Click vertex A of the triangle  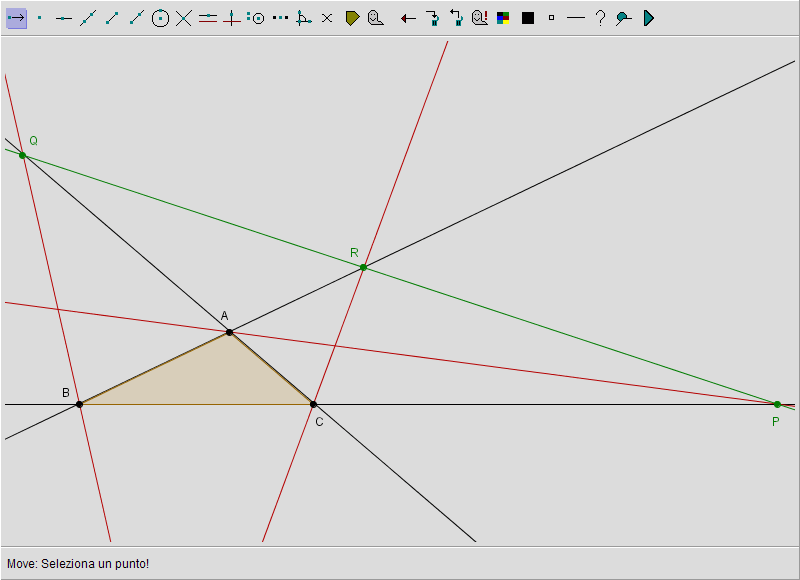click(x=229, y=332)
